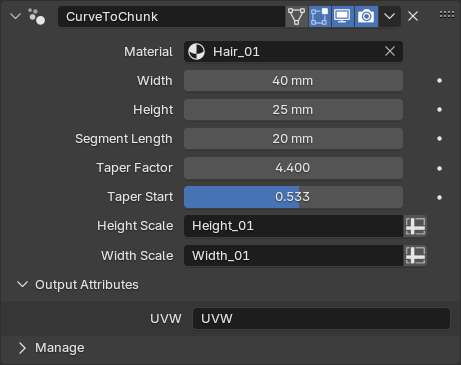This screenshot has height=365, width=461.
Task: Click the Width 40 mm field
Action: tap(293, 81)
